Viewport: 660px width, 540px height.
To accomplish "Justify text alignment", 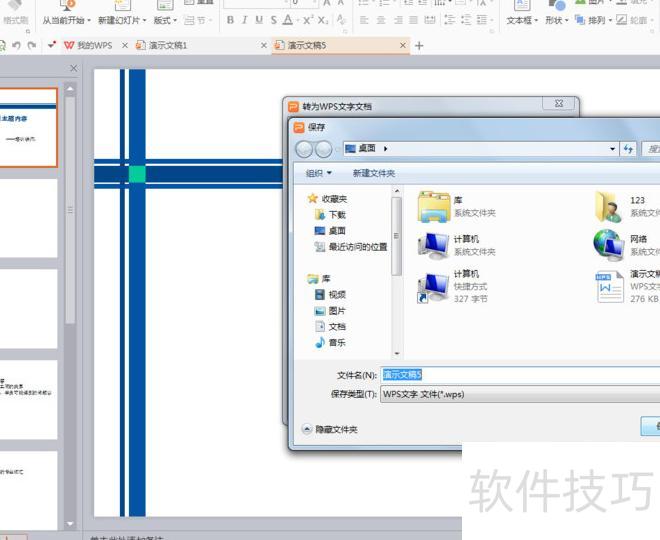I will click(414, 20).
